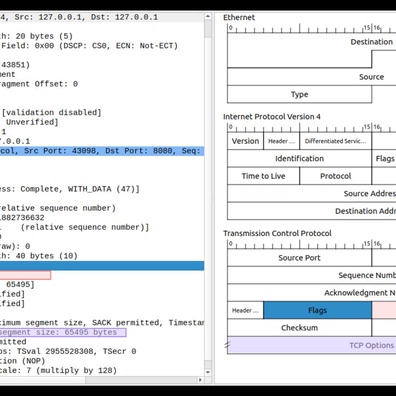This screenshot has width=396, height=396.
Task: Click the 'Internet Protocol Version 4' diagram heading
Action: 272,117
